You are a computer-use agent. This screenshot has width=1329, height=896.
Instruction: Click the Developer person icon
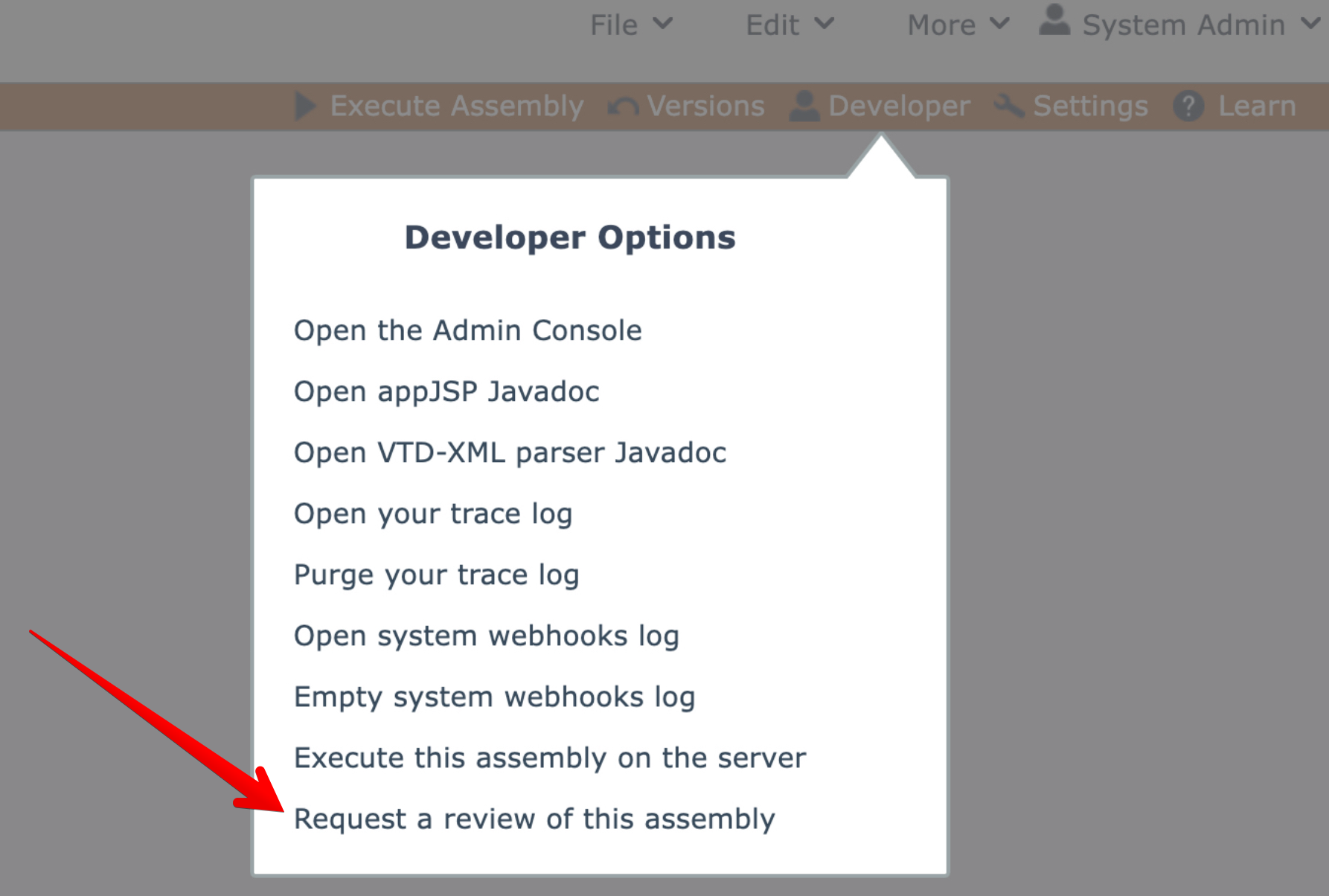pos(804,106)
